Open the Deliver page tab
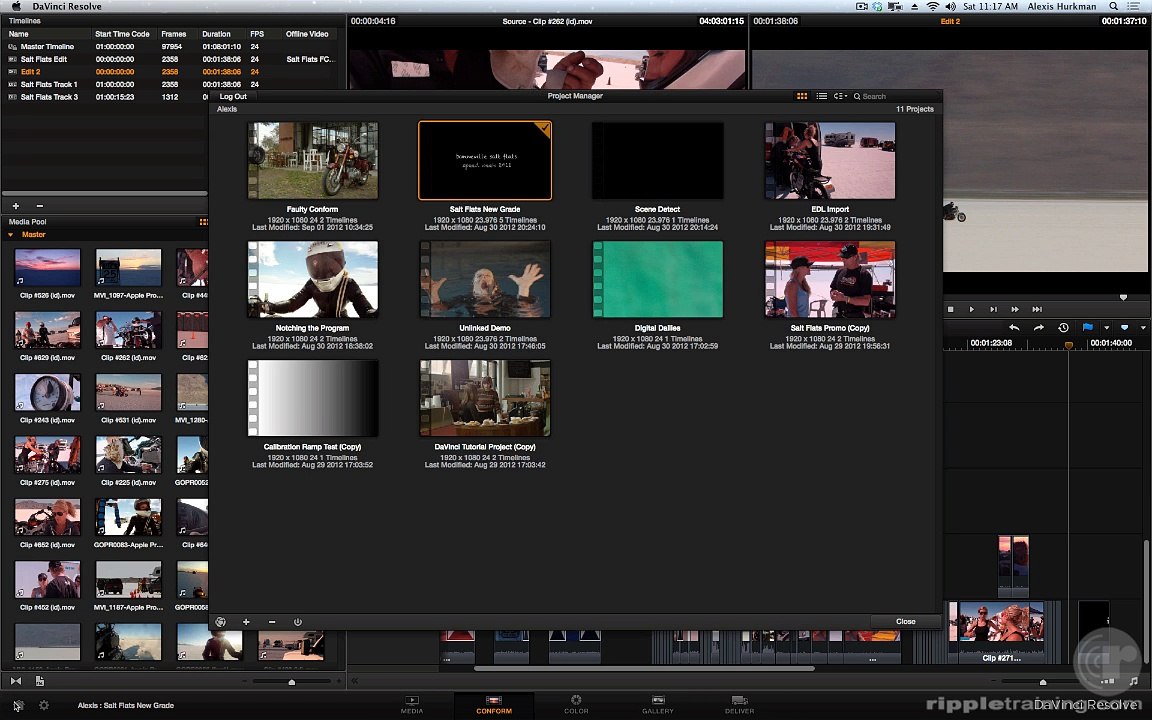 pyautogui.click(x=739, y=704)
